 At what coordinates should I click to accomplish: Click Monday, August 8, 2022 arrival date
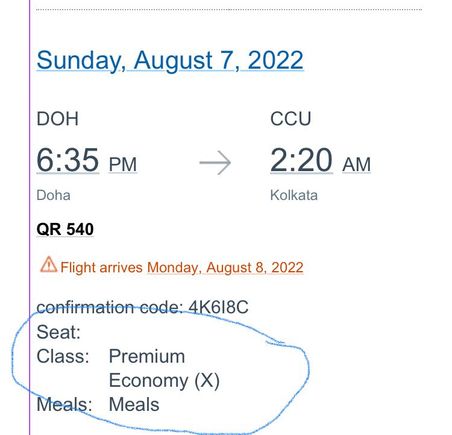(225, 267)
